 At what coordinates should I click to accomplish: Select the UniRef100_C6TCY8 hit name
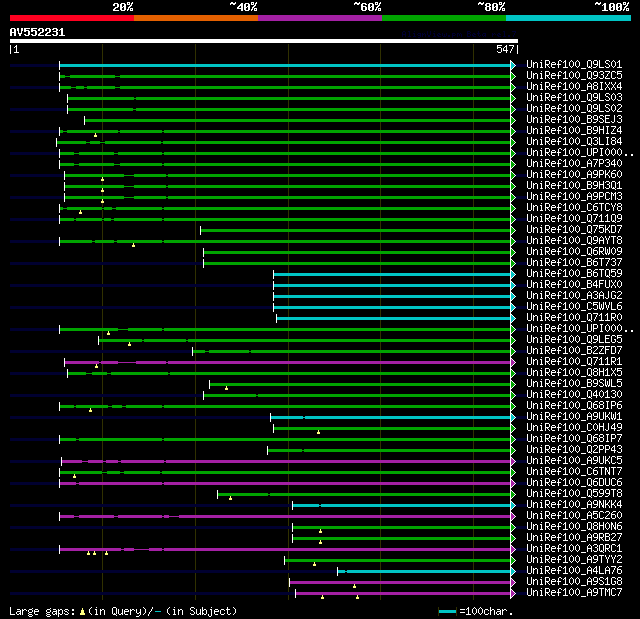574,208
